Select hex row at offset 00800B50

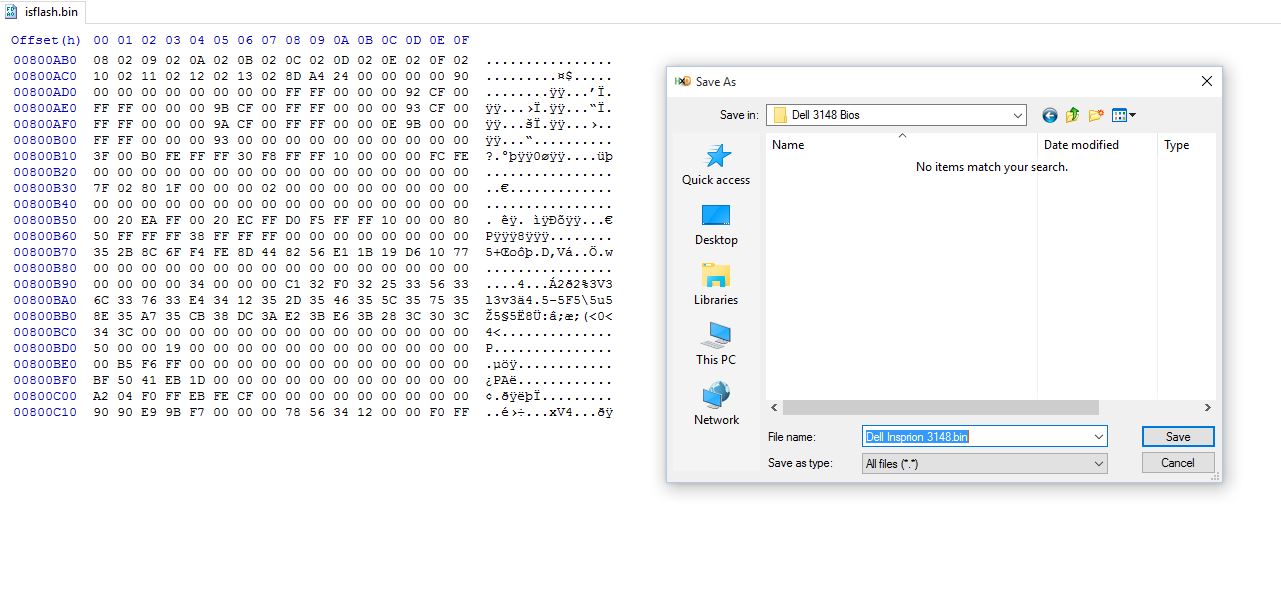pyautogui.click(x=312, y=221)
